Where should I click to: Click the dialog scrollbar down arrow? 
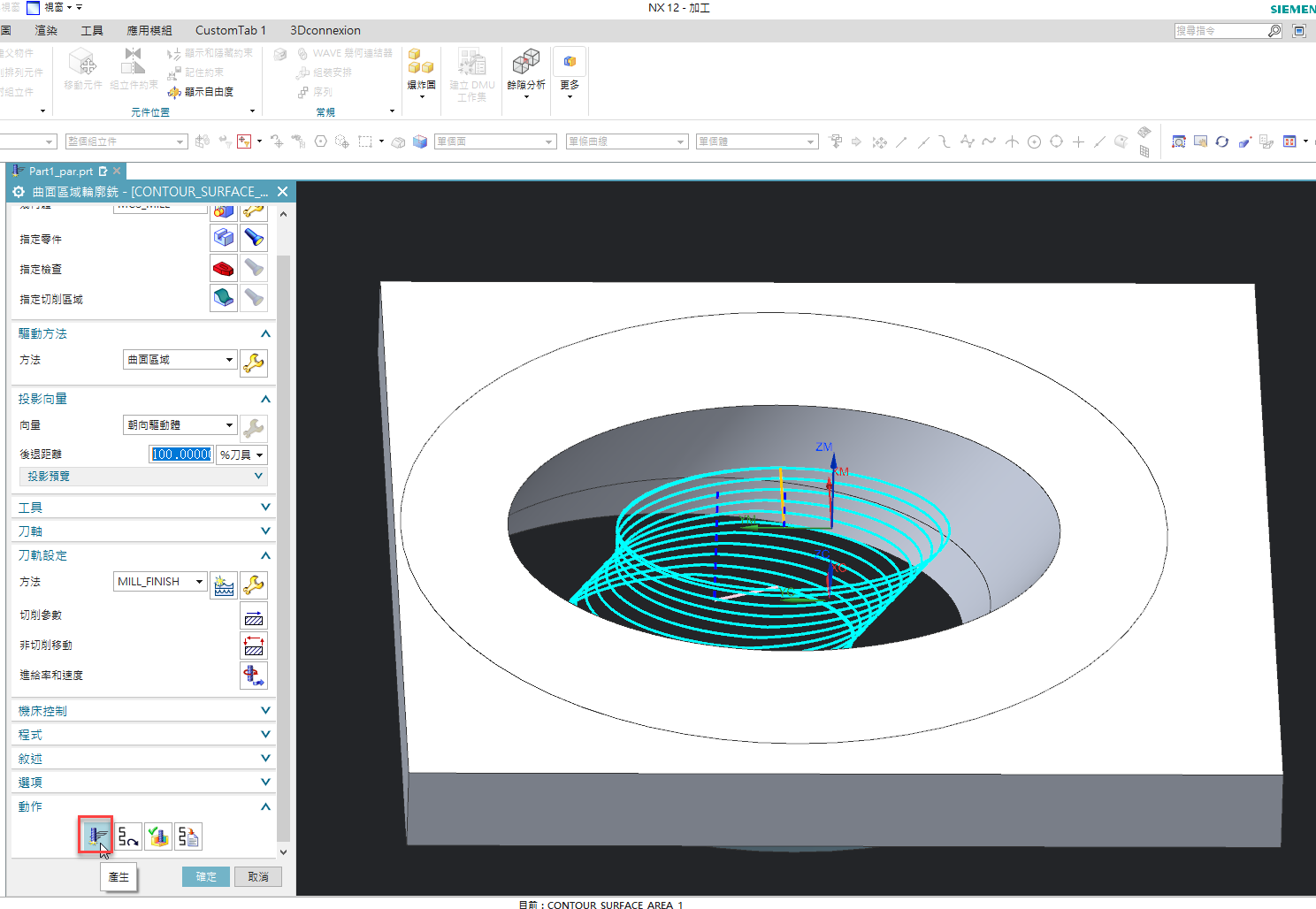[283, 852]
